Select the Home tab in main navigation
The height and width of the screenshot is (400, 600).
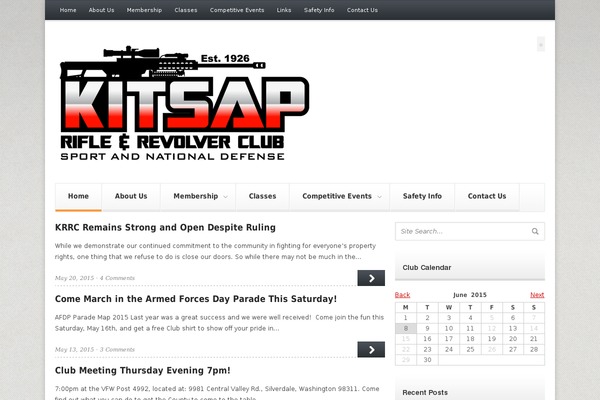pyautogui.click(x=78, y=196)
